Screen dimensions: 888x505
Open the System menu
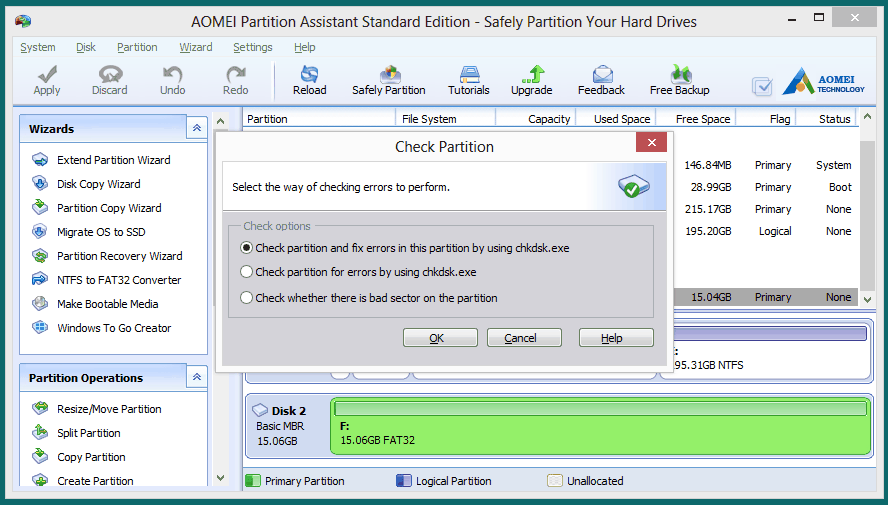[38, 47]
